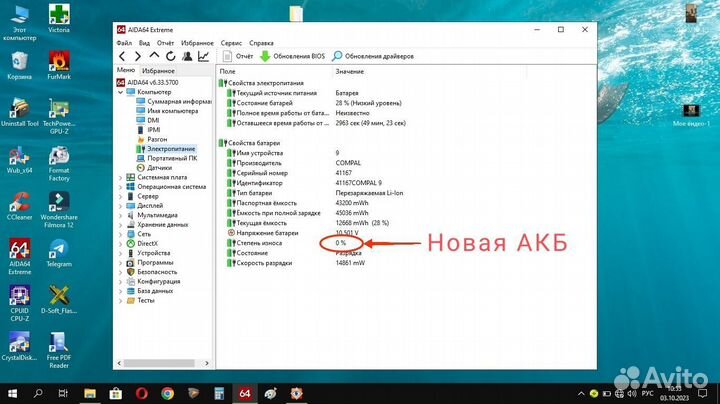Open the user icon in the AIDA64 toolbar
This screenshot has height=404, width=720.
(187, 56)
